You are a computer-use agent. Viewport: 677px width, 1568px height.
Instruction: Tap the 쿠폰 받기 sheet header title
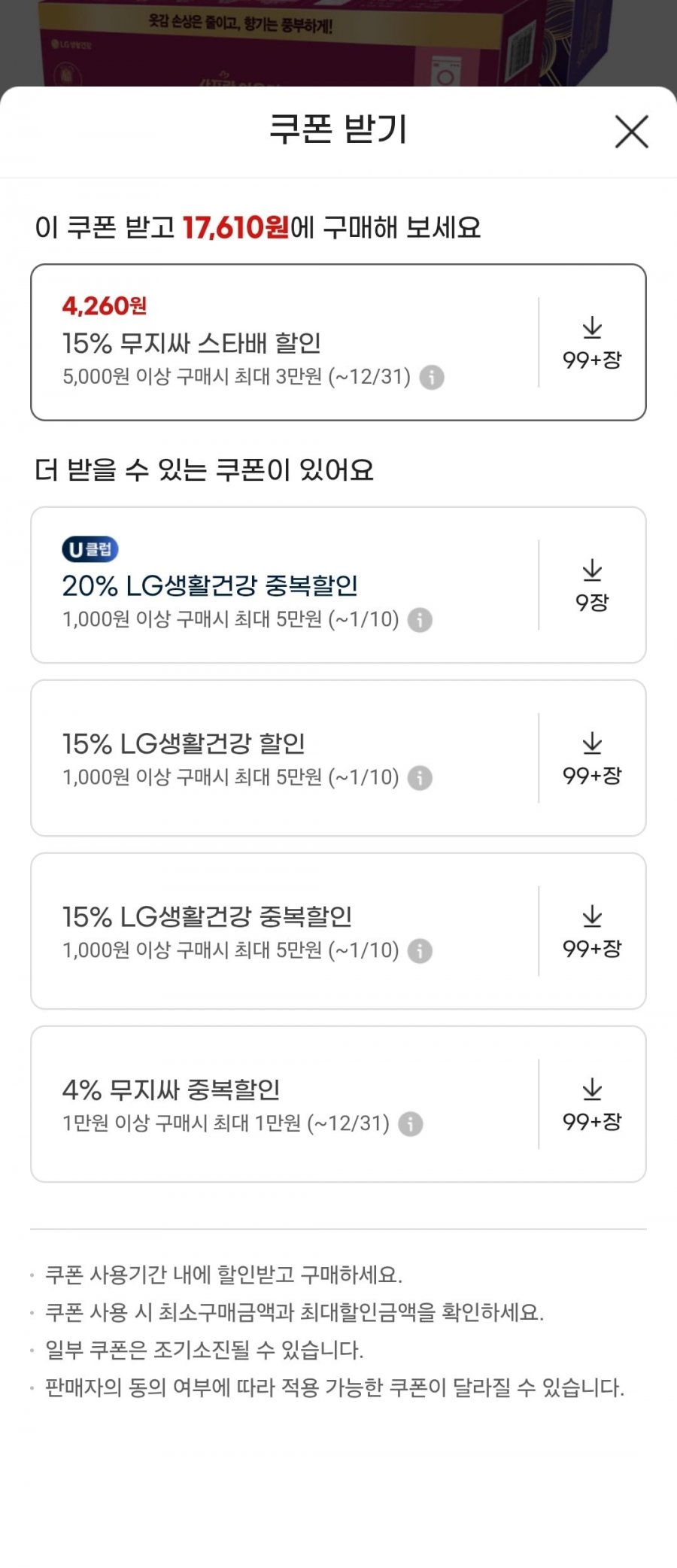[338, 129]
